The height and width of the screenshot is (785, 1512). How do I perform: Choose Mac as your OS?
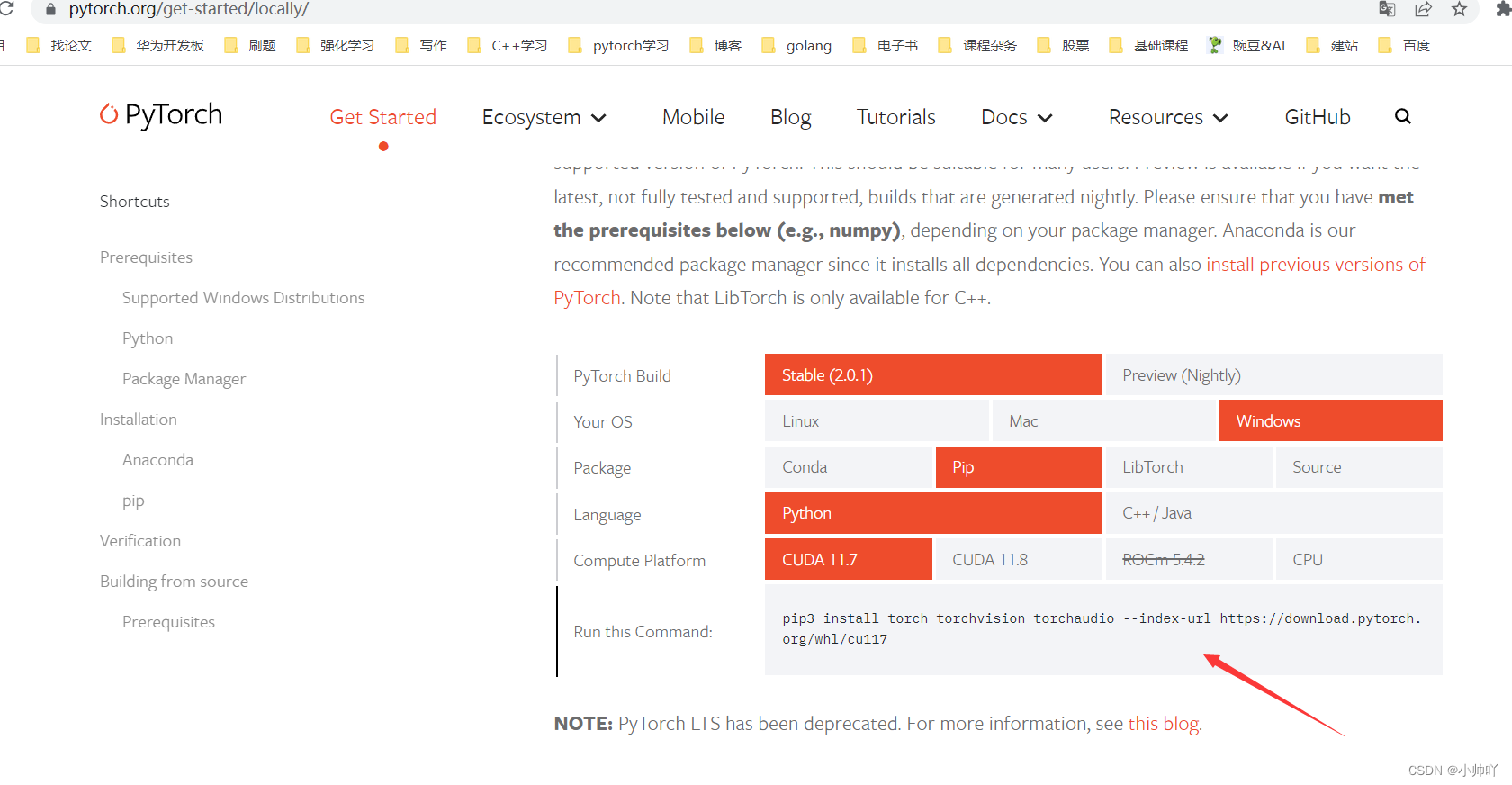(x=1103, y=420)
